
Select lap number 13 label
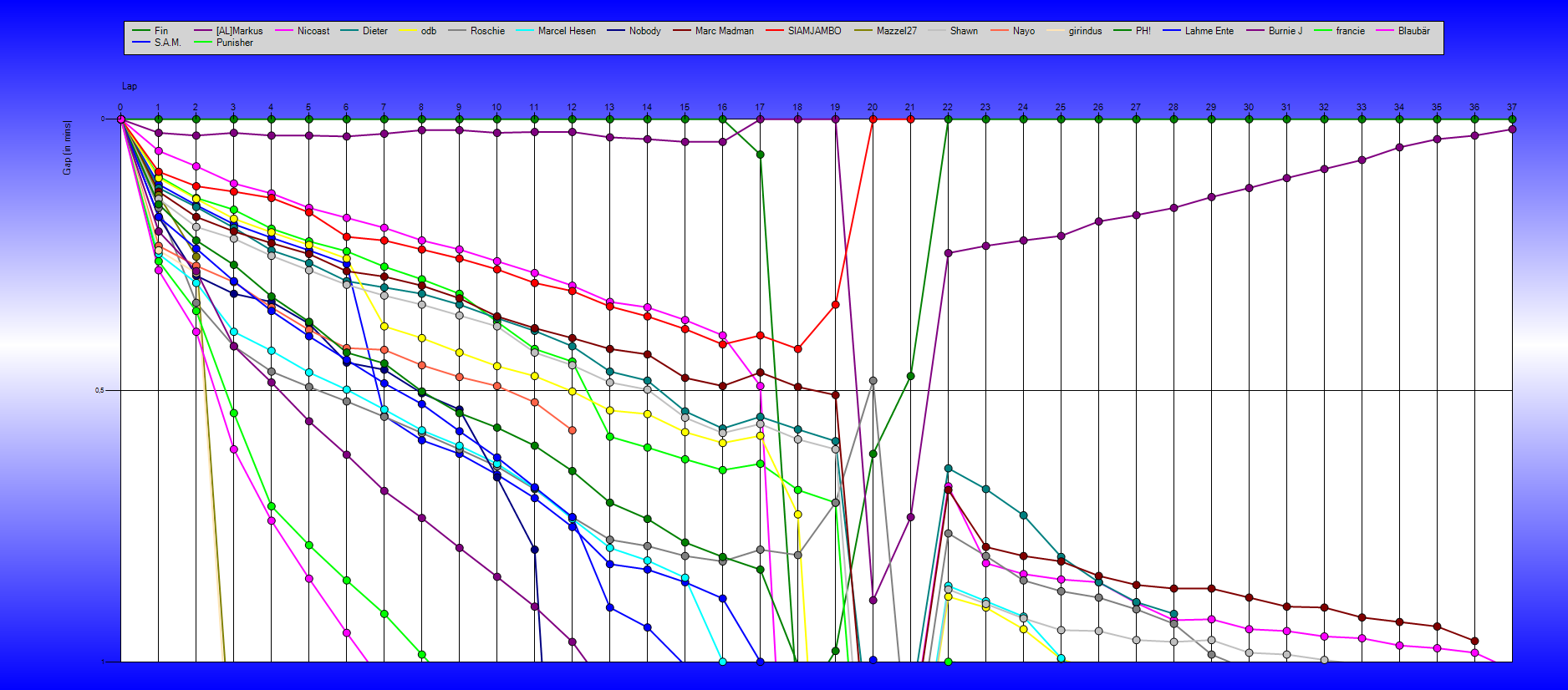[609, 107]
